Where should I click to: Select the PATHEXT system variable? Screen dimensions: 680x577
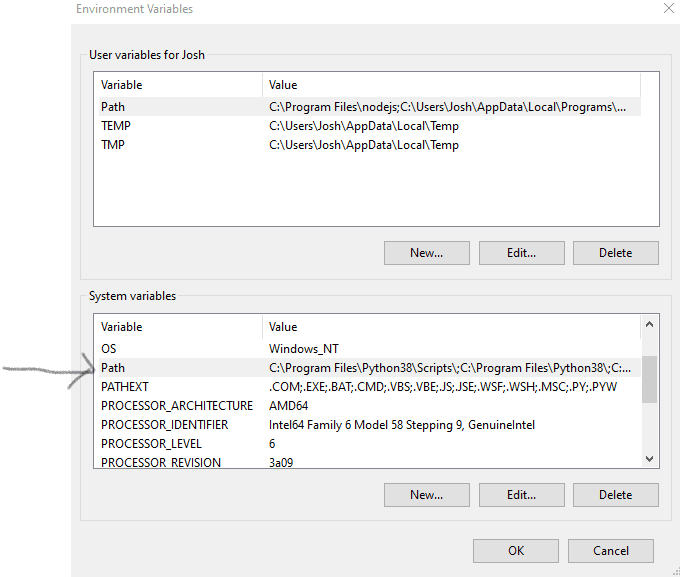pos(368,387)
